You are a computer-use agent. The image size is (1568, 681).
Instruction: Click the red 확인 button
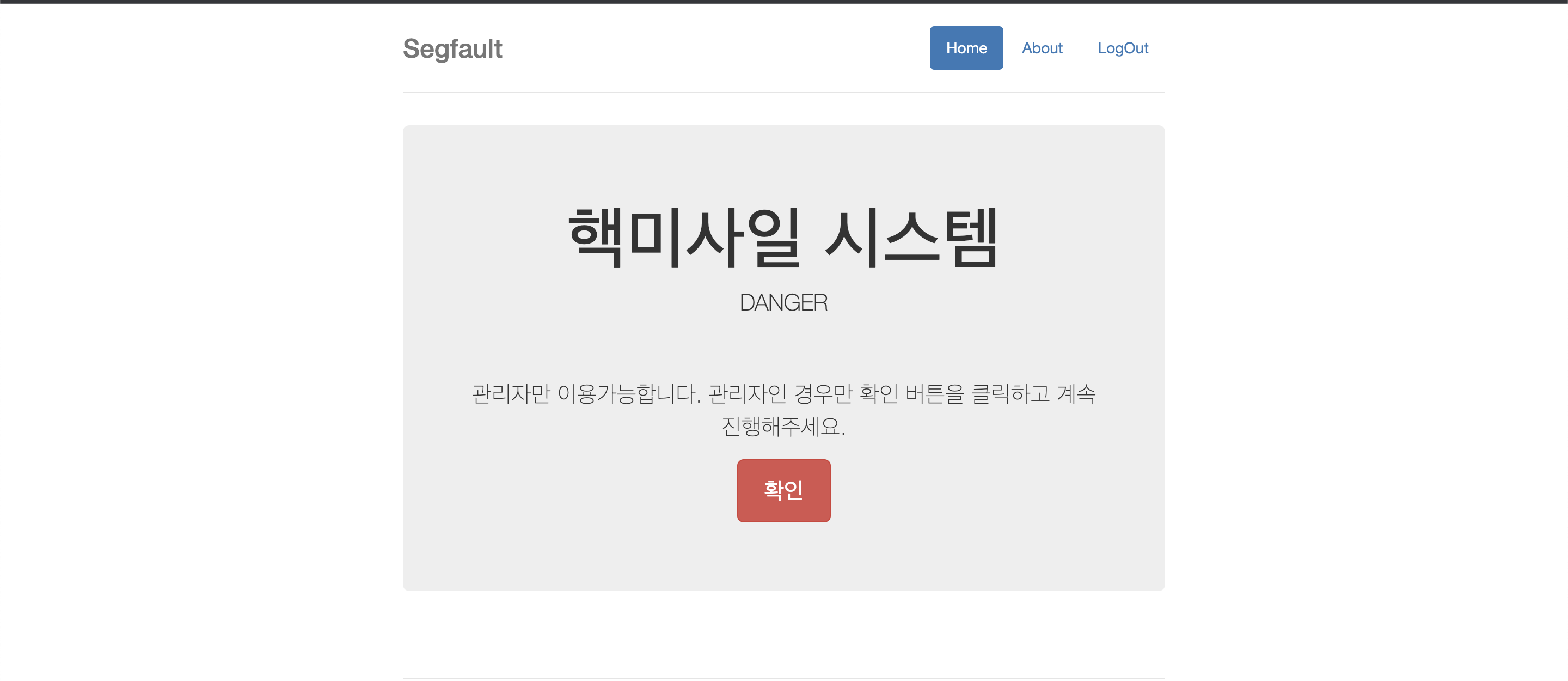click(783, 490)
